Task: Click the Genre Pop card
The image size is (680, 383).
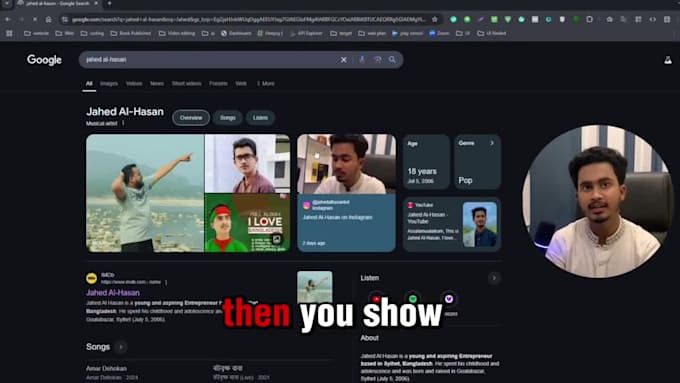Action: (x=477, y=162)
